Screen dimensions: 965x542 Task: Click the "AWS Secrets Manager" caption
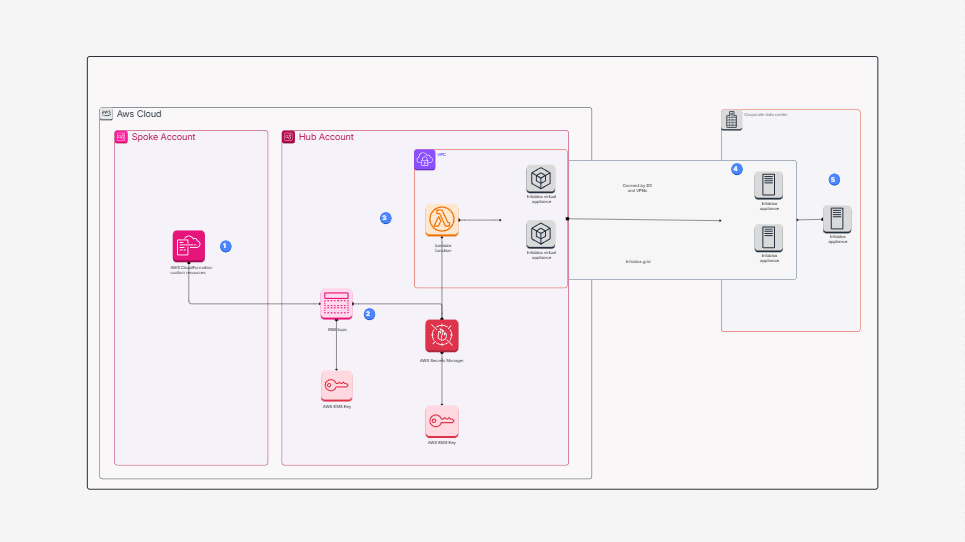pyautogui.click(x=442, y=361)
